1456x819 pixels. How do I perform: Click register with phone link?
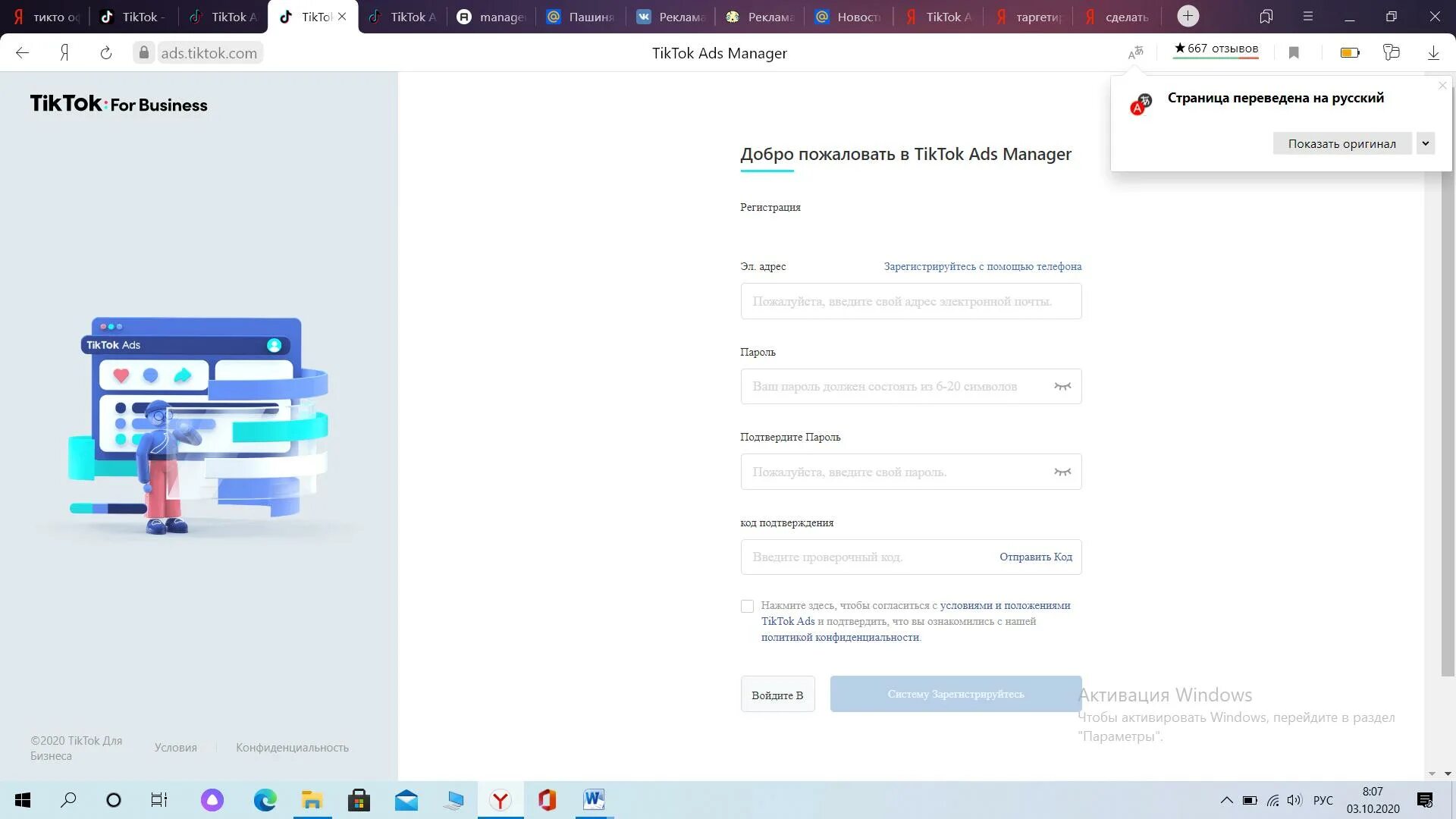point(982,267)
